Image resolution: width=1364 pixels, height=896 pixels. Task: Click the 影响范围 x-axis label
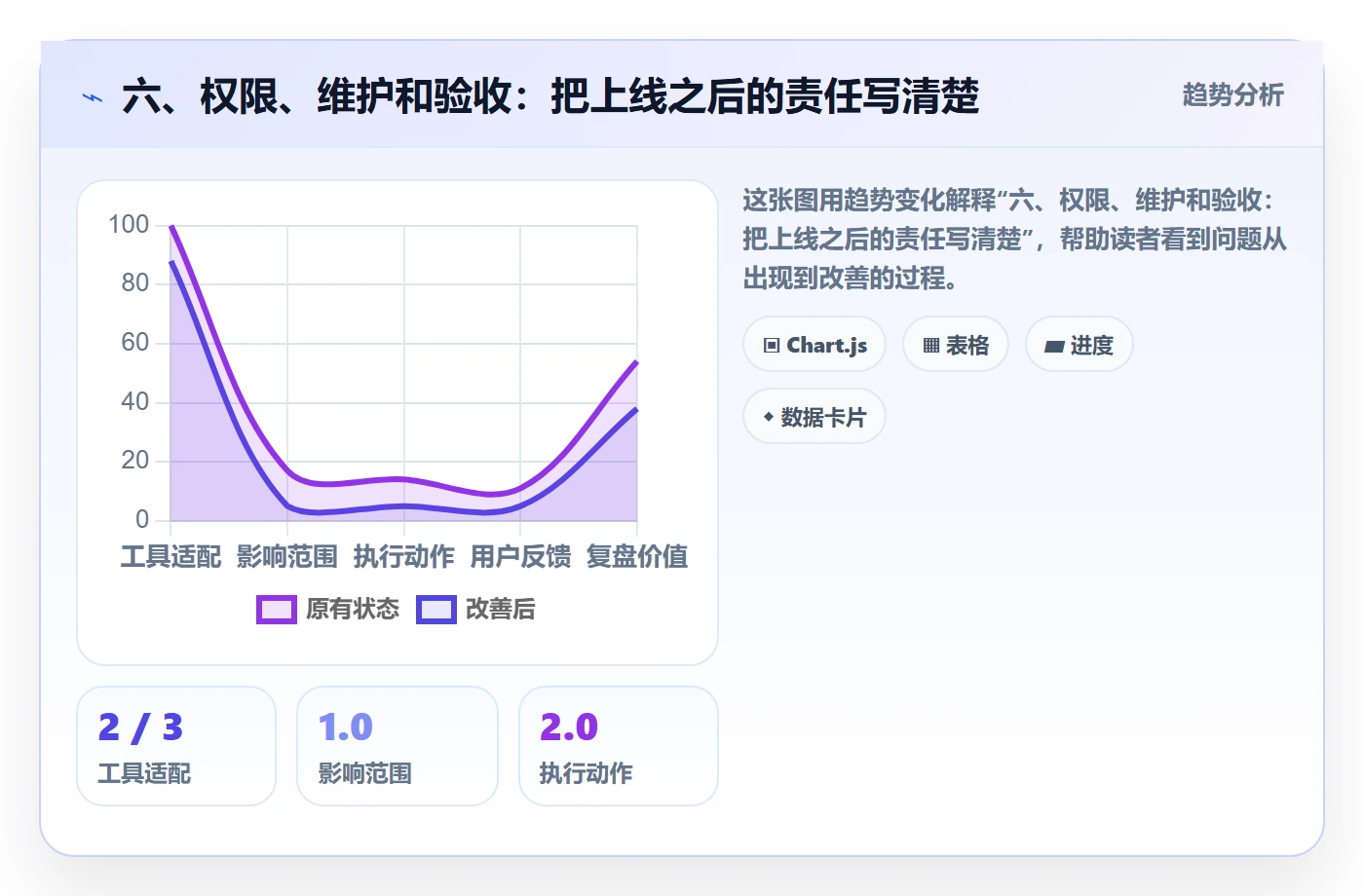click(x=287, y=557)
